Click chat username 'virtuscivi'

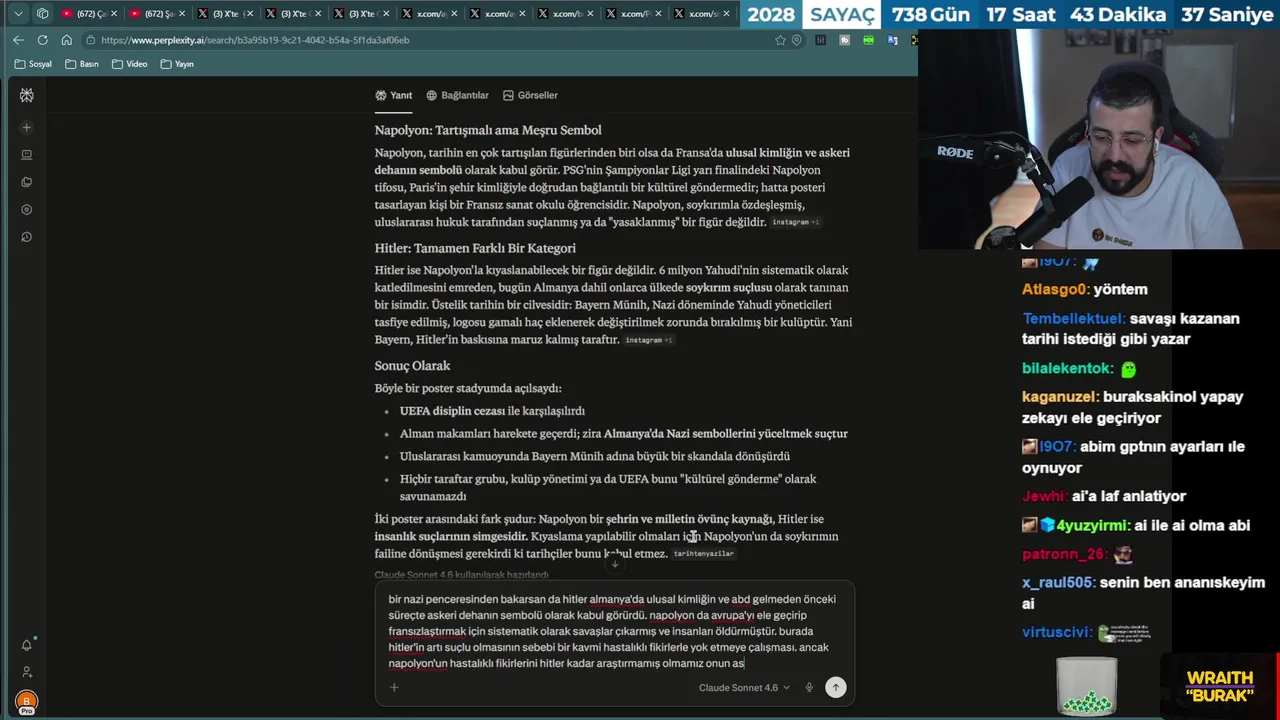pos(1057,632)
